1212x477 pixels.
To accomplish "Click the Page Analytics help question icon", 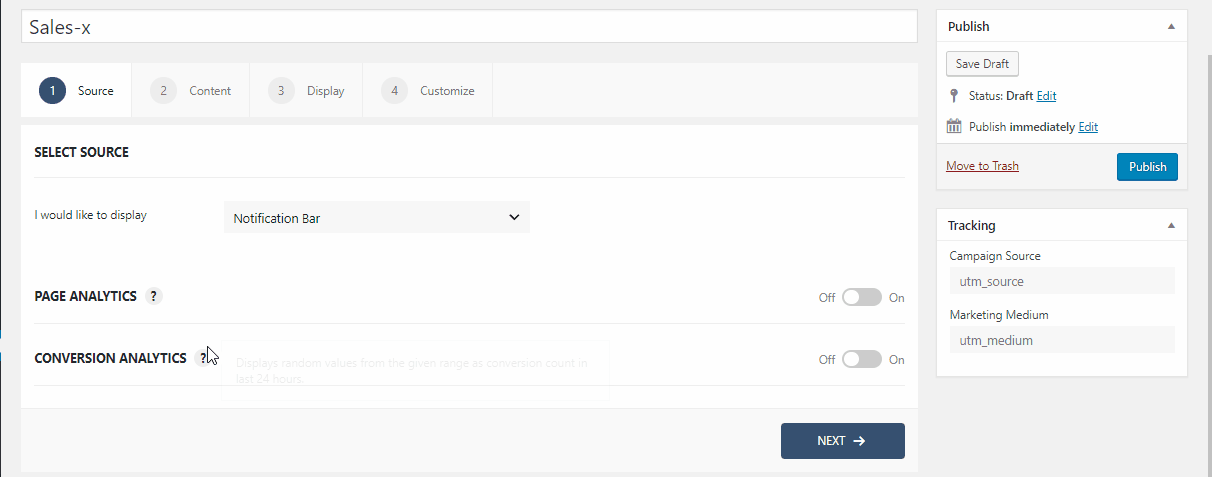I will [x=153, y=296].
